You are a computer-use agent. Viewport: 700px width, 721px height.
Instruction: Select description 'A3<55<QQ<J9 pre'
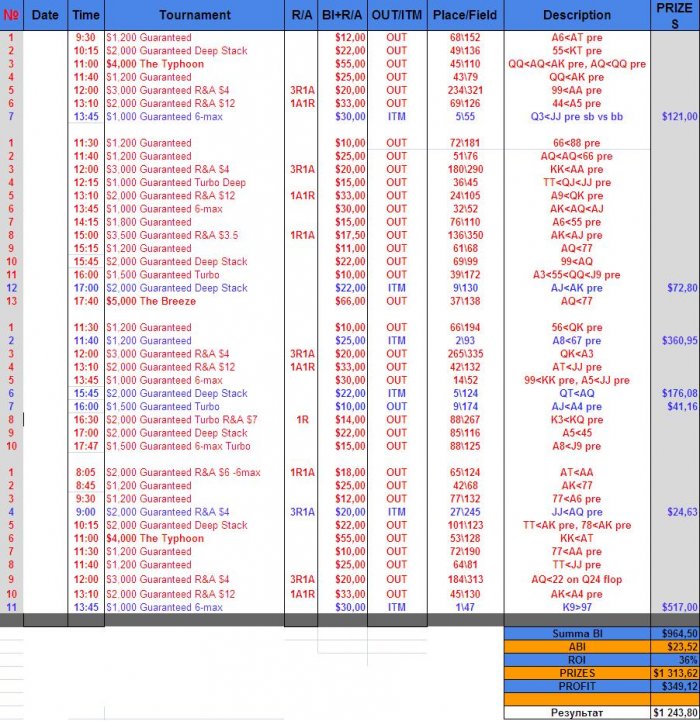pos(577,275)
